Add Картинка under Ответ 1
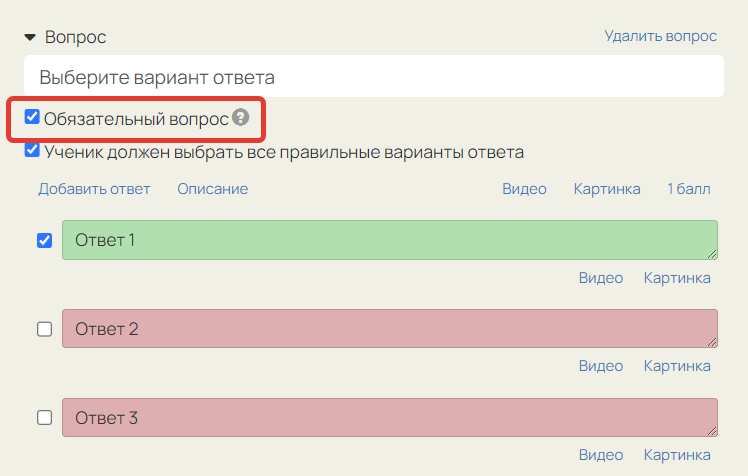 pyautogui.click(x=677, y=278)
